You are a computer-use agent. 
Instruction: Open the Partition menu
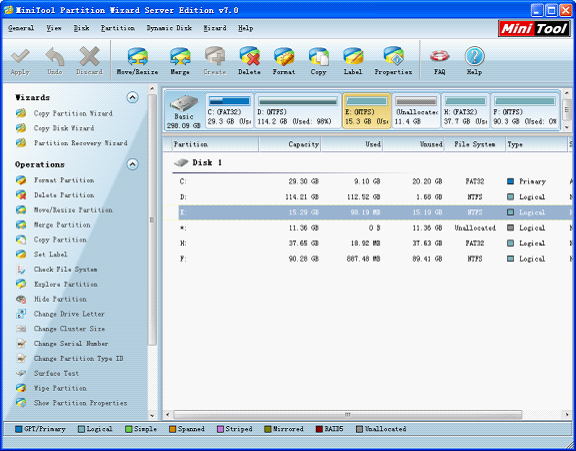pyautogui.click(x=118, y=28)
